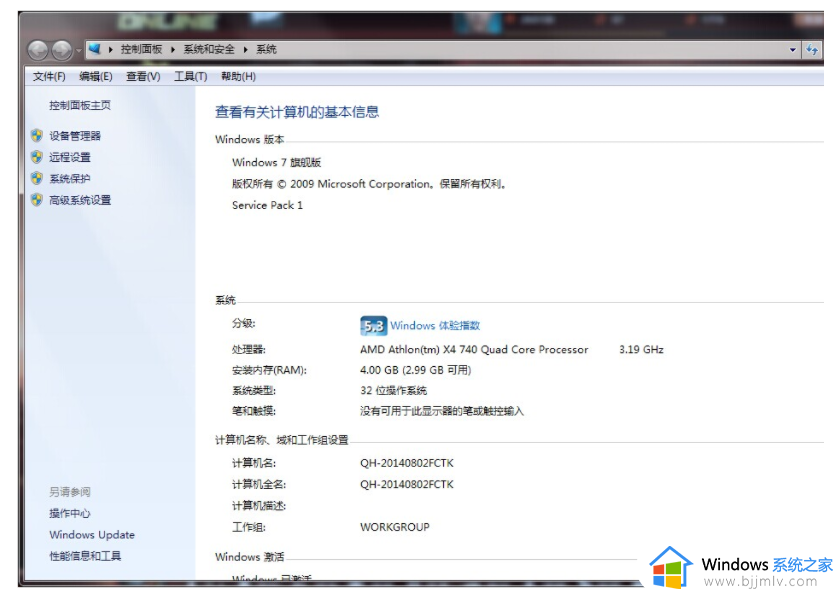This screenshot has height=595, width=838.
Task: Open address bar history dropdown arrow
Action: 793,50
